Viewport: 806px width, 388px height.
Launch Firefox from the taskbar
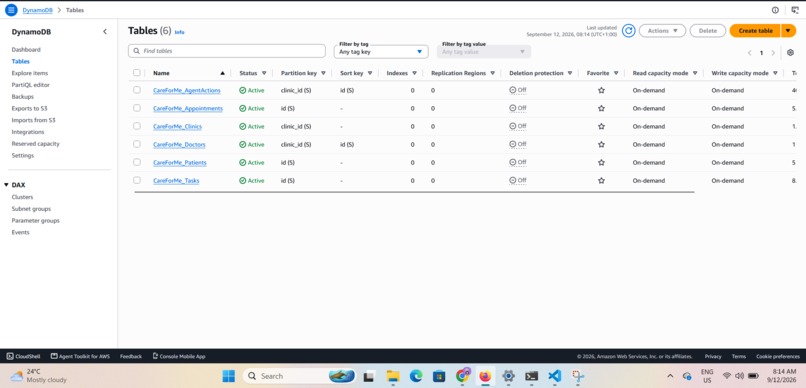pos(485,376)
